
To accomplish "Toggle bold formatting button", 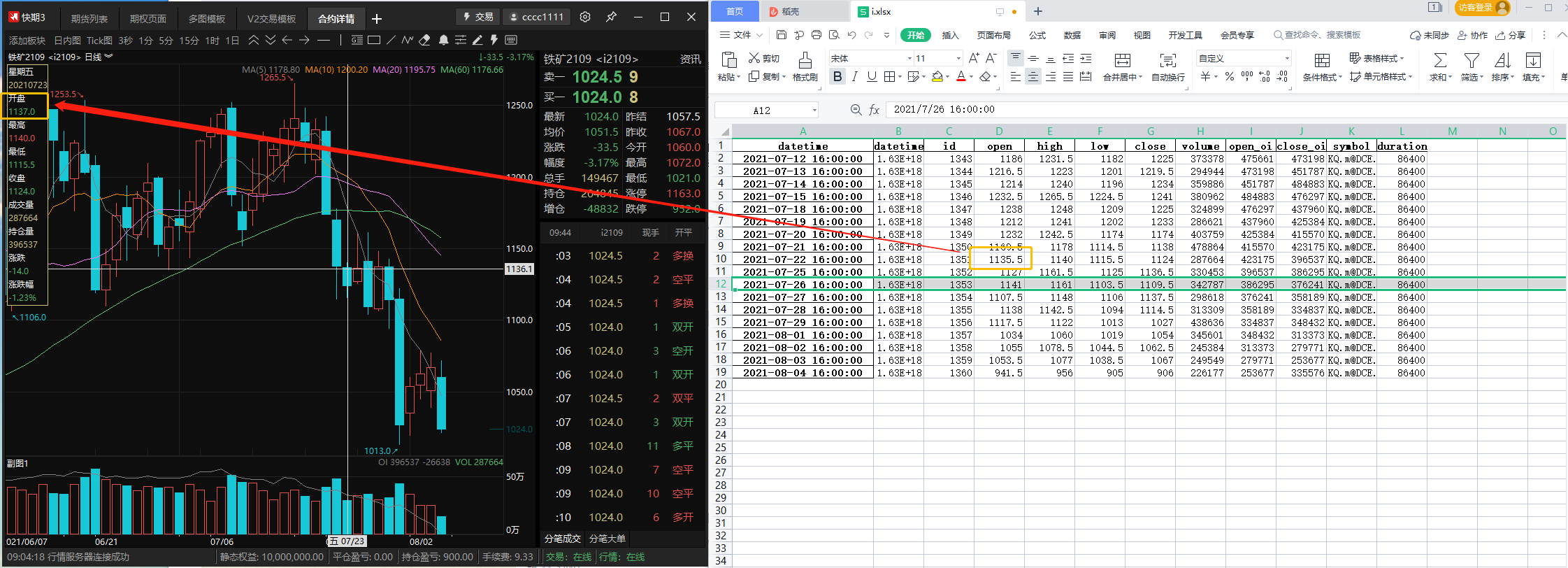I will (x=837, y=77).
